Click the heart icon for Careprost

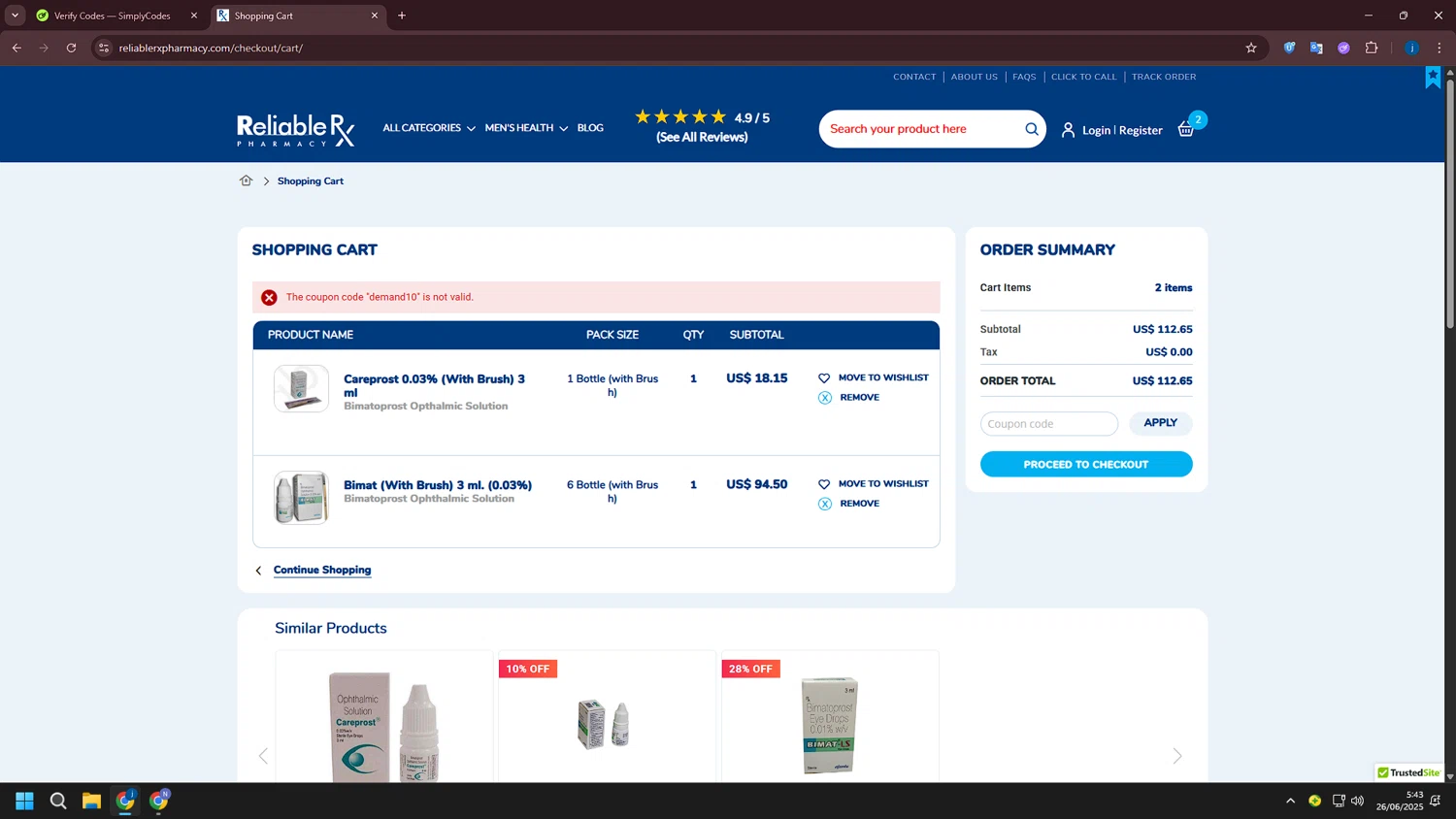(x=824, y=378)
